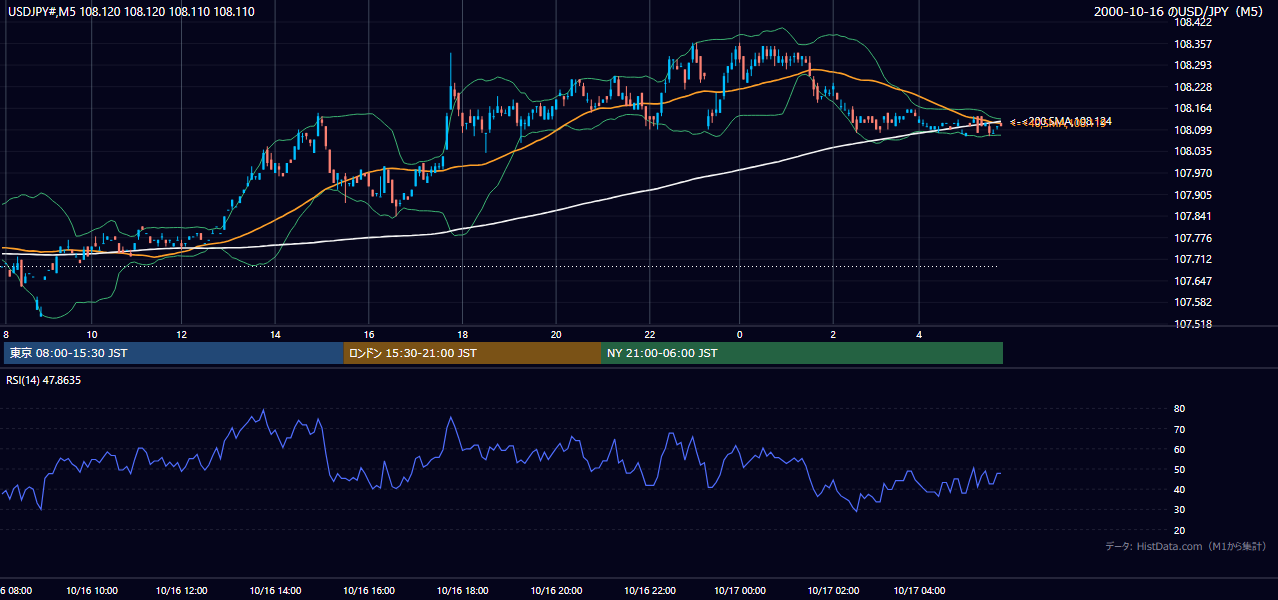Click the 10/16 10:00 bottom time label
The height and width of the screenshot is (600, 1278).
pos(92,591)
